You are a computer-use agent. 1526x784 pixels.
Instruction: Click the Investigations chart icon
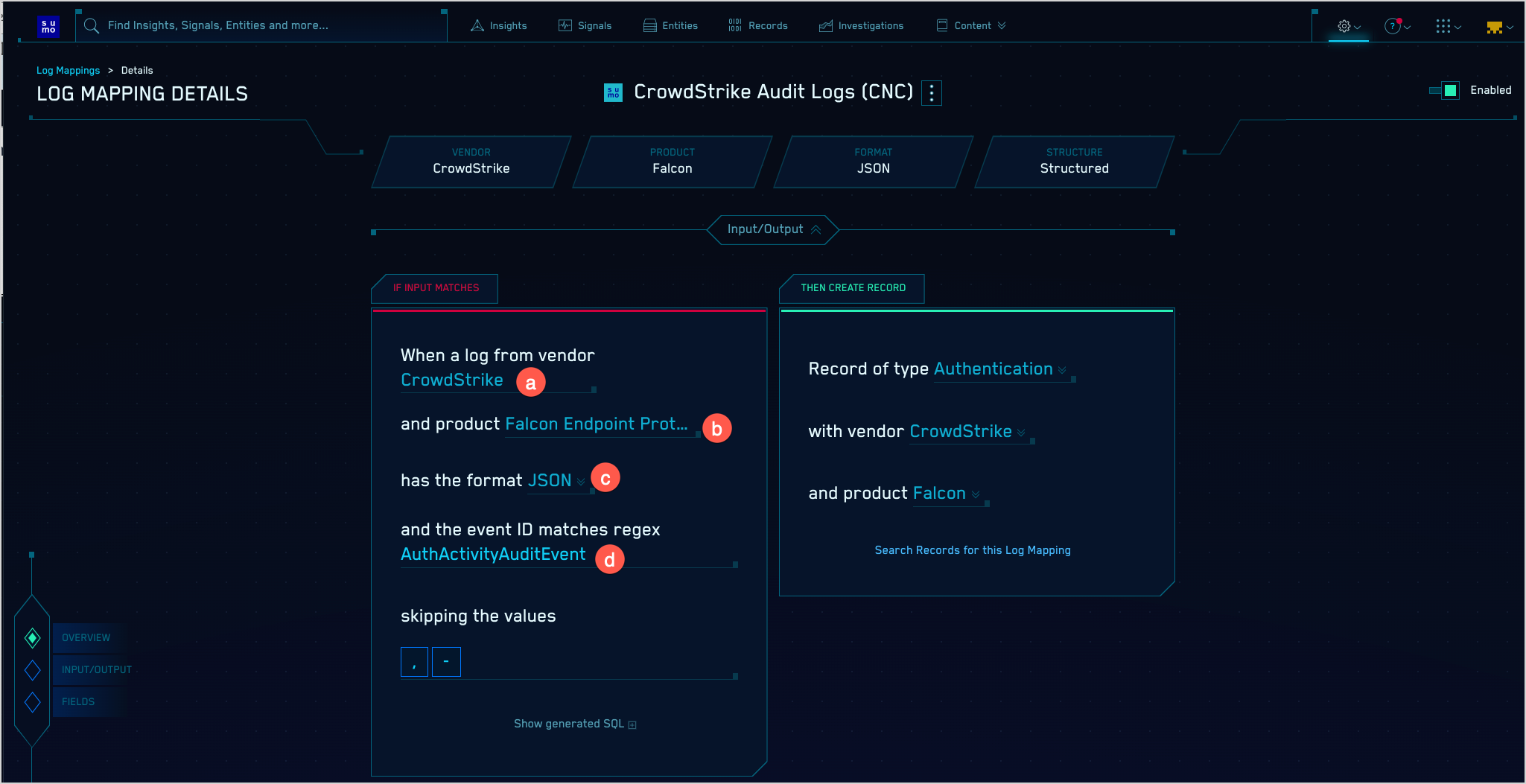(x=825, y=25)
